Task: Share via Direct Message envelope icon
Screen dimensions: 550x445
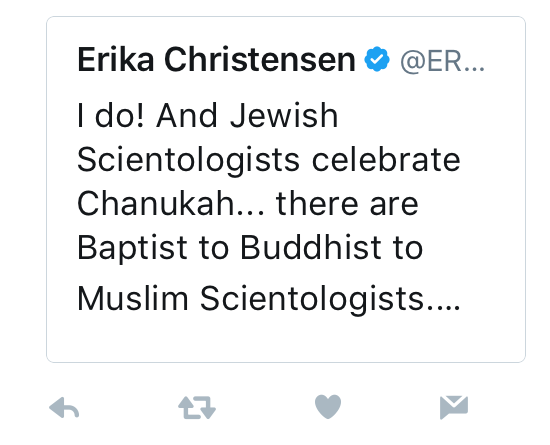Action: (454, 407)
